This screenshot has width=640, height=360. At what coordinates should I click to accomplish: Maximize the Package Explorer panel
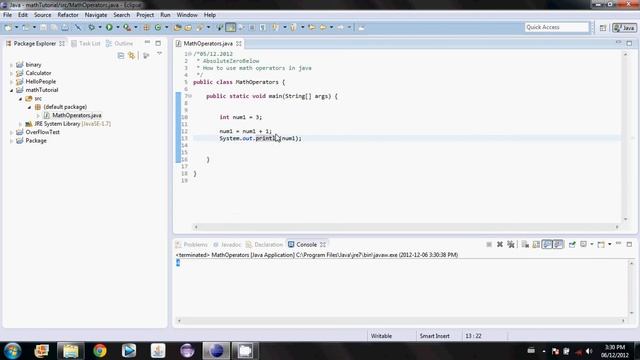(x=158, y=43)
